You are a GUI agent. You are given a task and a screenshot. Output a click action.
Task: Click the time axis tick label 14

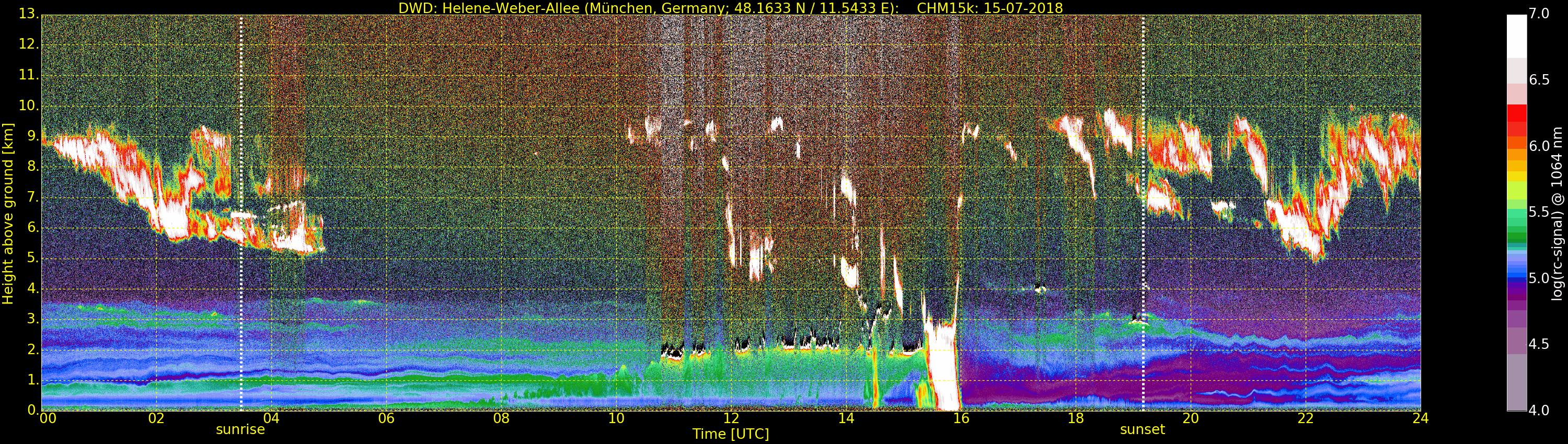coord(846,418)
